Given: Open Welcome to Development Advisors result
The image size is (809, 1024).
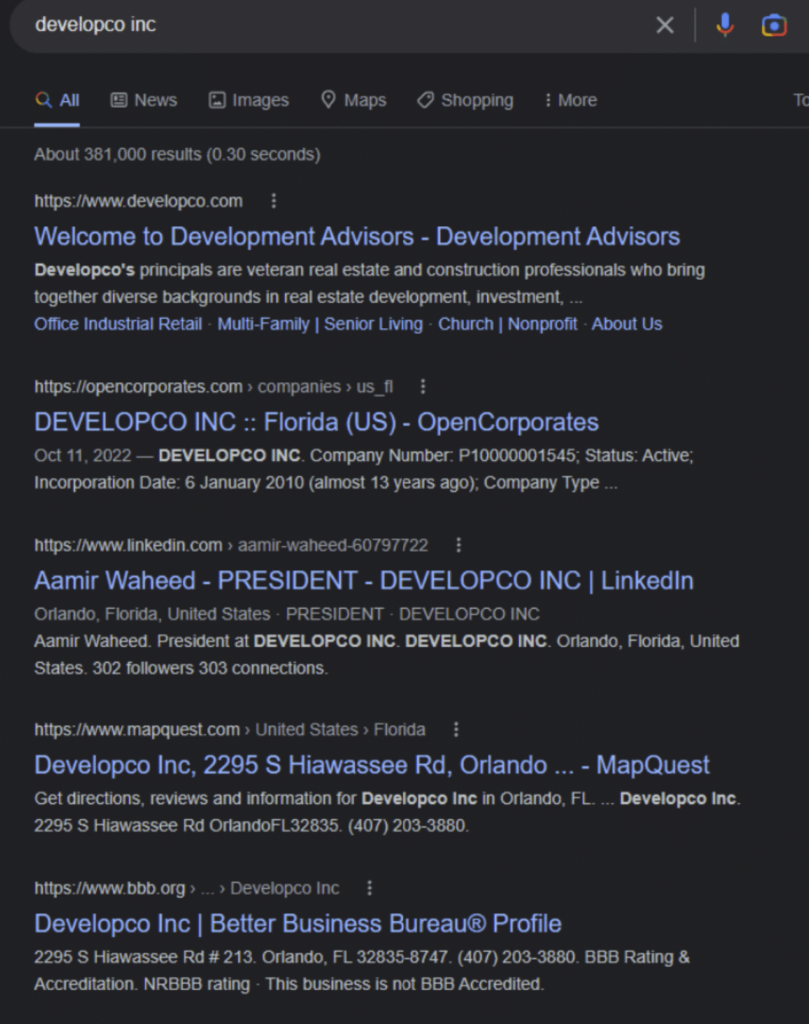Looking at the screenshot, I should coord(357,236).
